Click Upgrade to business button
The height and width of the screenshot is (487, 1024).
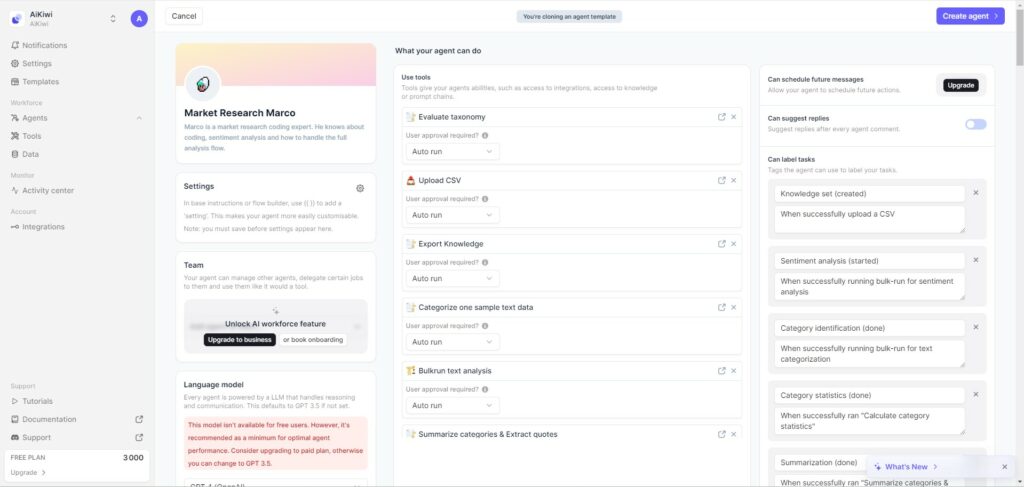(x=240, y=339)
